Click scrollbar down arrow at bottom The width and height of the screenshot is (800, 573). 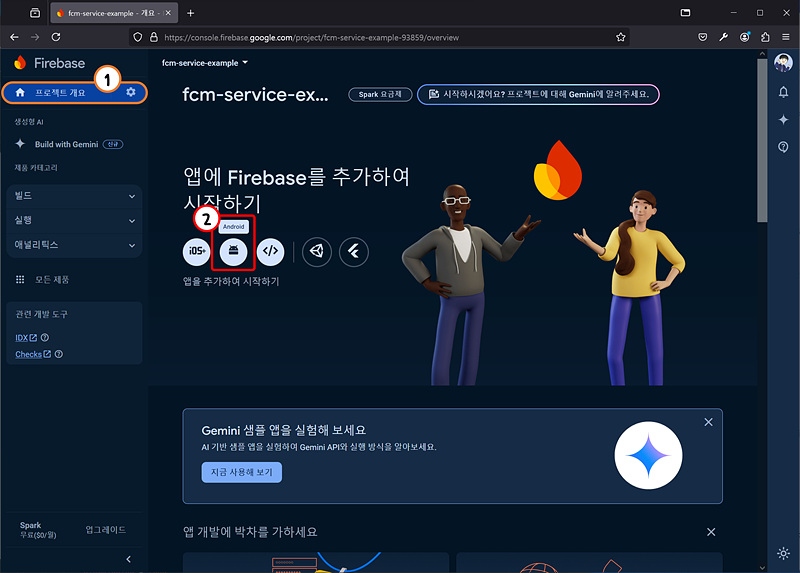click(x=762, y=567)
